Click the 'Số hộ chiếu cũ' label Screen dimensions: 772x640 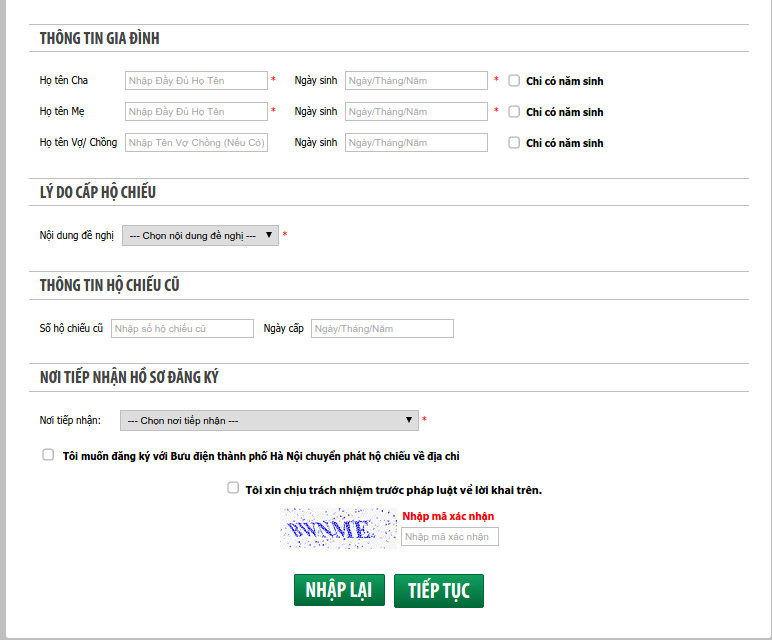[71, 328]
